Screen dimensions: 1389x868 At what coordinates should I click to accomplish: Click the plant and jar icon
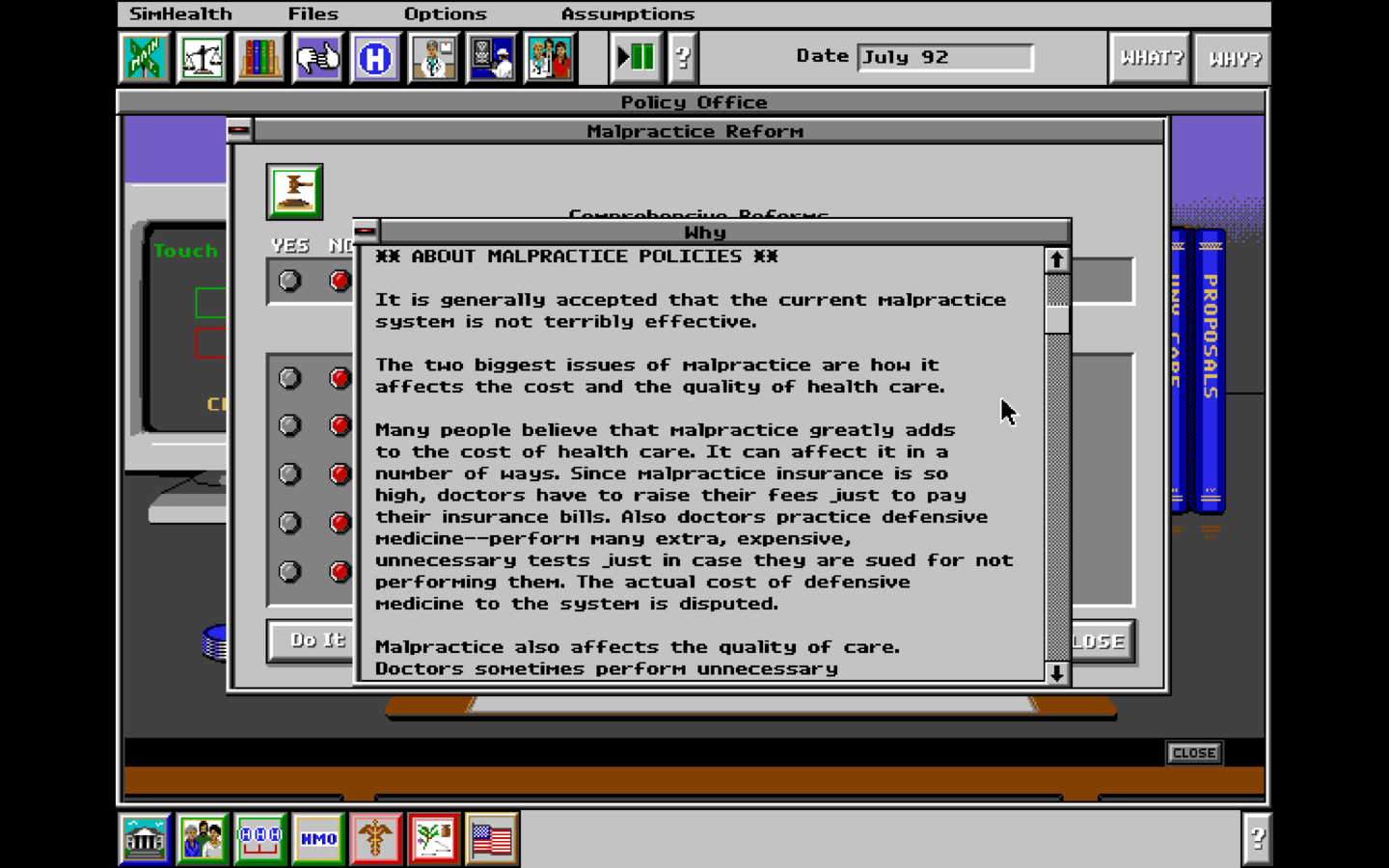coord(434,838)
